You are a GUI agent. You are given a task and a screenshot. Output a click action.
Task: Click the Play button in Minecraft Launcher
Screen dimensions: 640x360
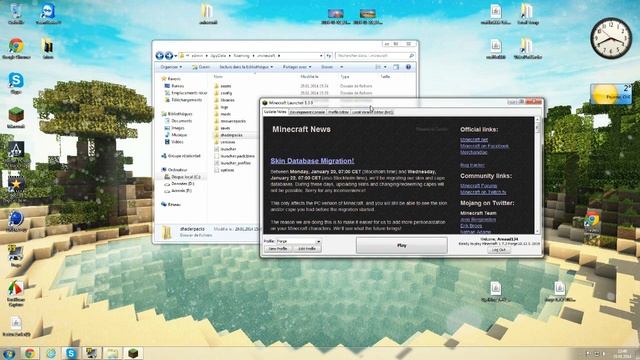click(x=402, y=245)
